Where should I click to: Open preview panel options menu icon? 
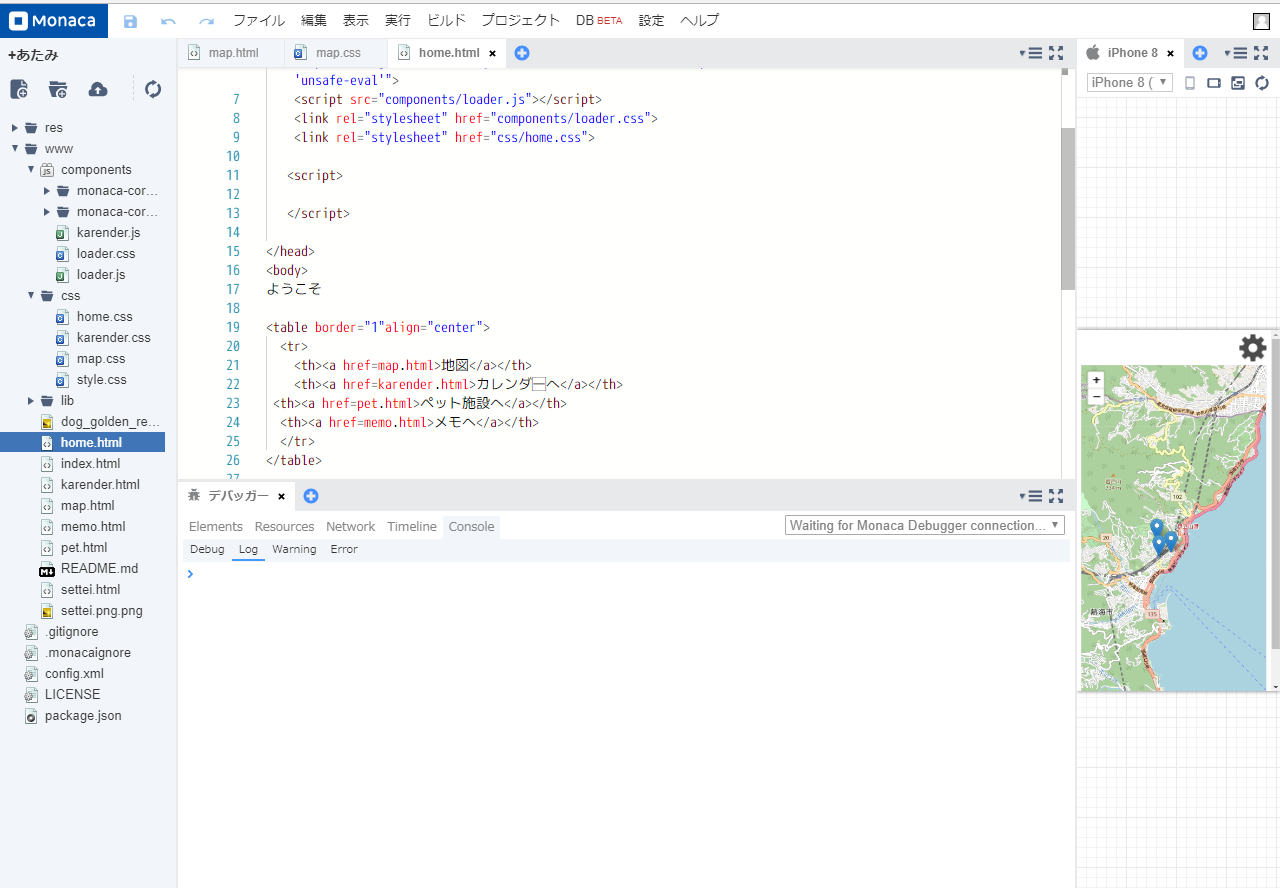pos(1237,53)
